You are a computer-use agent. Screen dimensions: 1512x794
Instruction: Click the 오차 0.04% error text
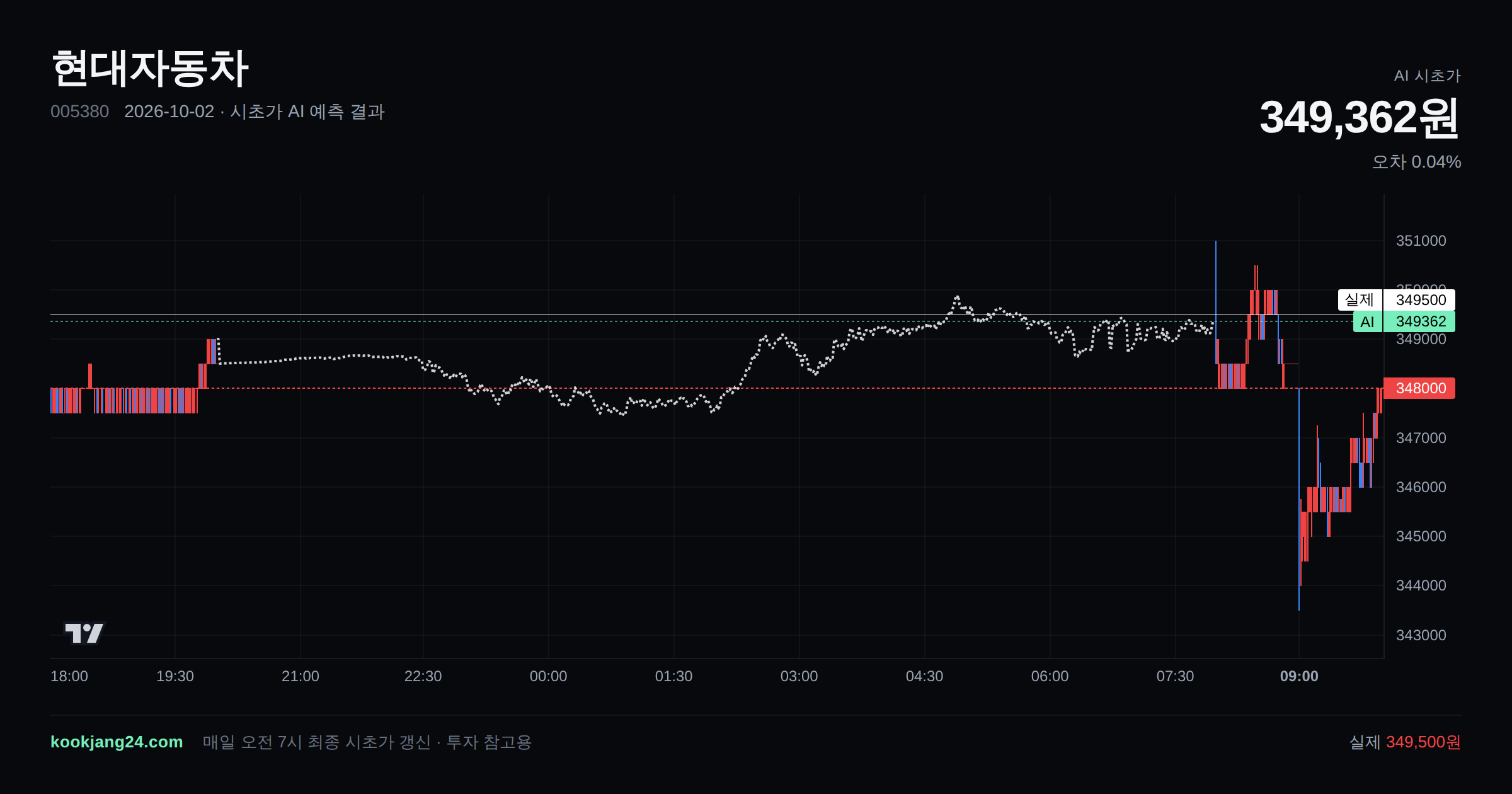click(x=1416, y=162)
